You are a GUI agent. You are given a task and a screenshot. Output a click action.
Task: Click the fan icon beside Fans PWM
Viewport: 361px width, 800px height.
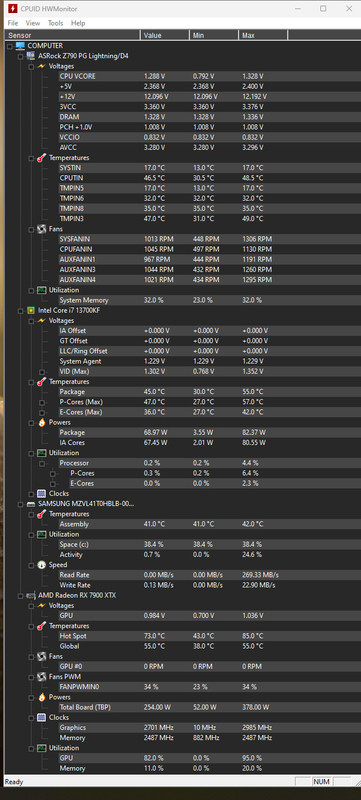(41, 677)
